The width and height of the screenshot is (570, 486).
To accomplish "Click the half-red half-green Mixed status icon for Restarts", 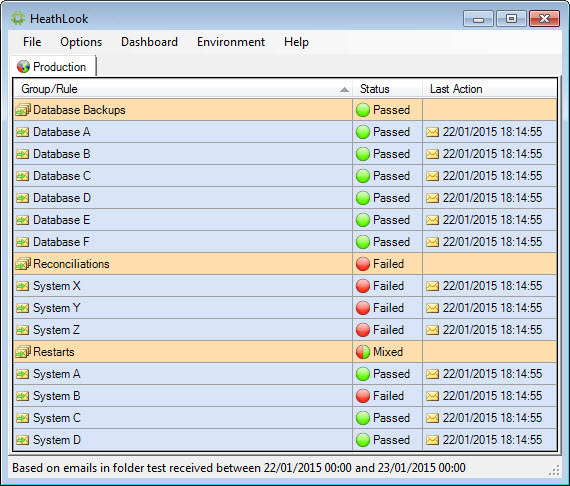I will pyautogui.click(x=363, y=352).
